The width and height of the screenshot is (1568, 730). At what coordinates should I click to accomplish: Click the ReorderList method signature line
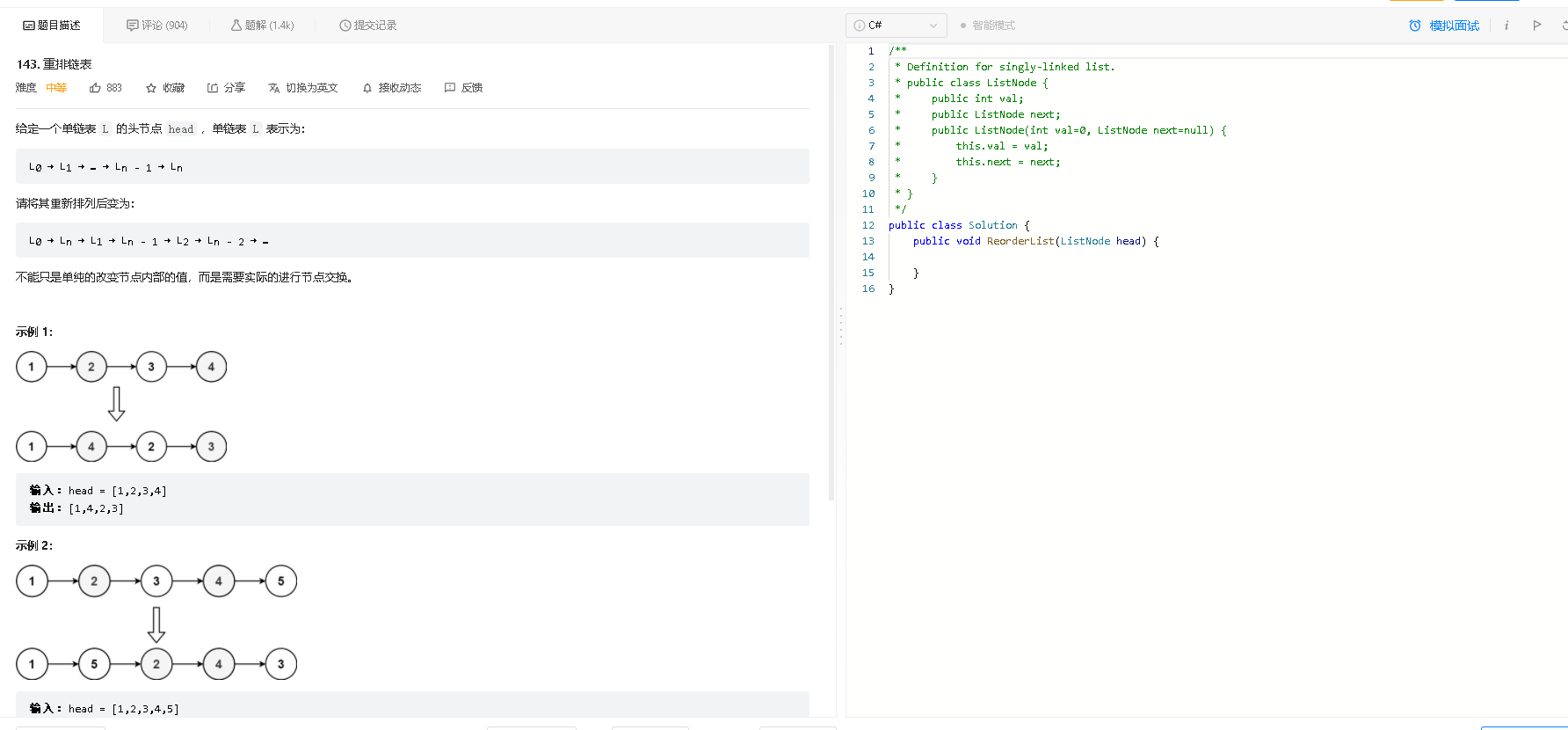(1035, 241)
